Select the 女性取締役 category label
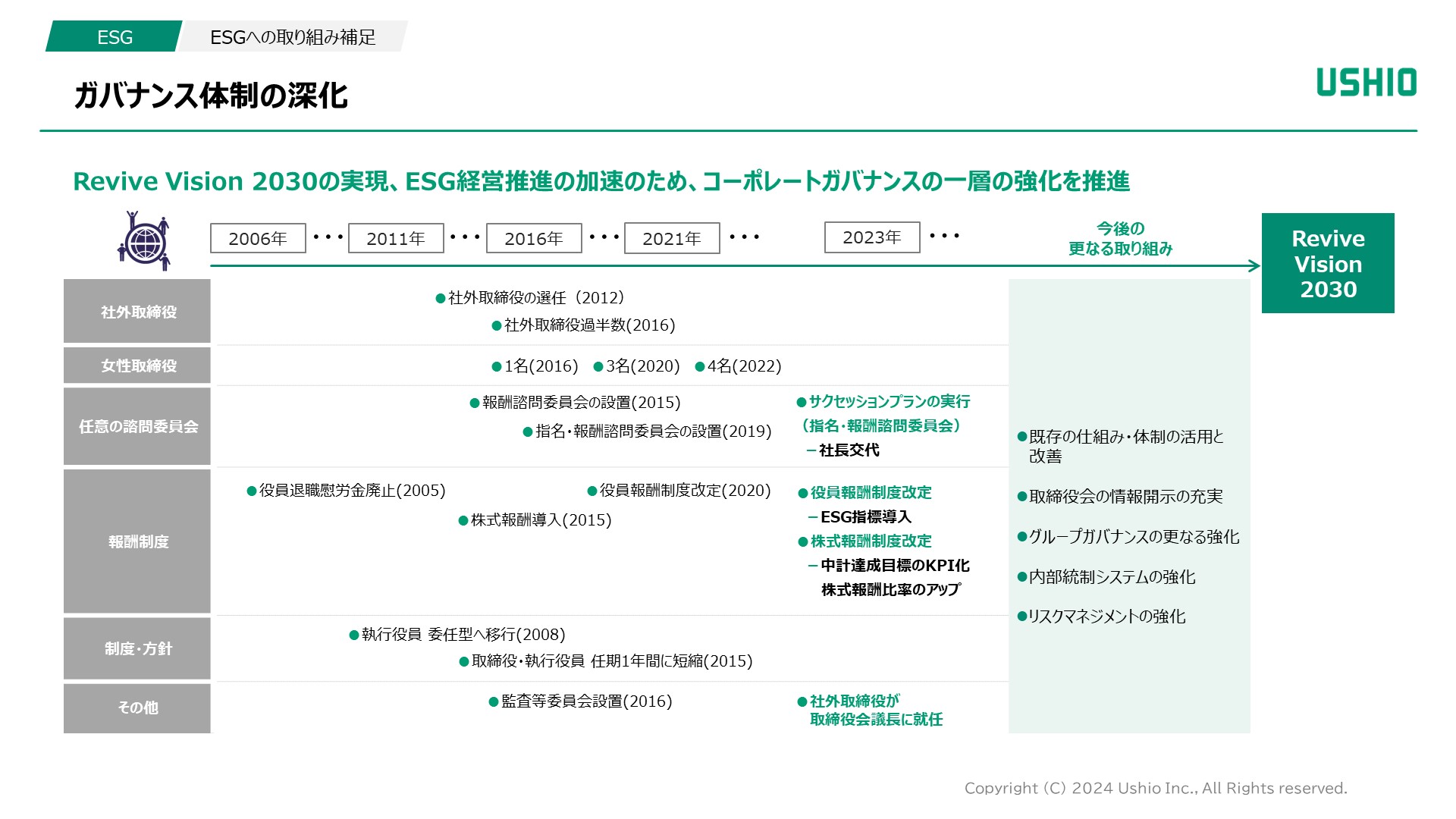 [136, 365]
